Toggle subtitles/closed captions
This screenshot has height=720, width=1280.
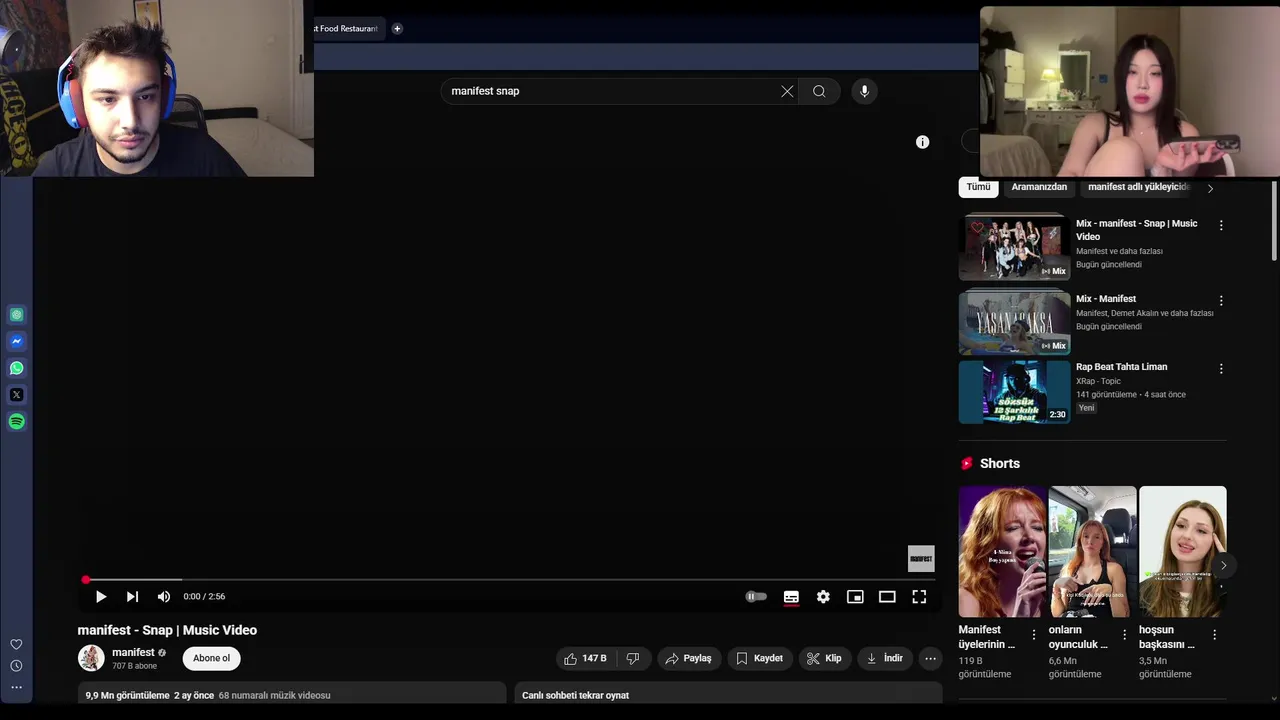791,597
